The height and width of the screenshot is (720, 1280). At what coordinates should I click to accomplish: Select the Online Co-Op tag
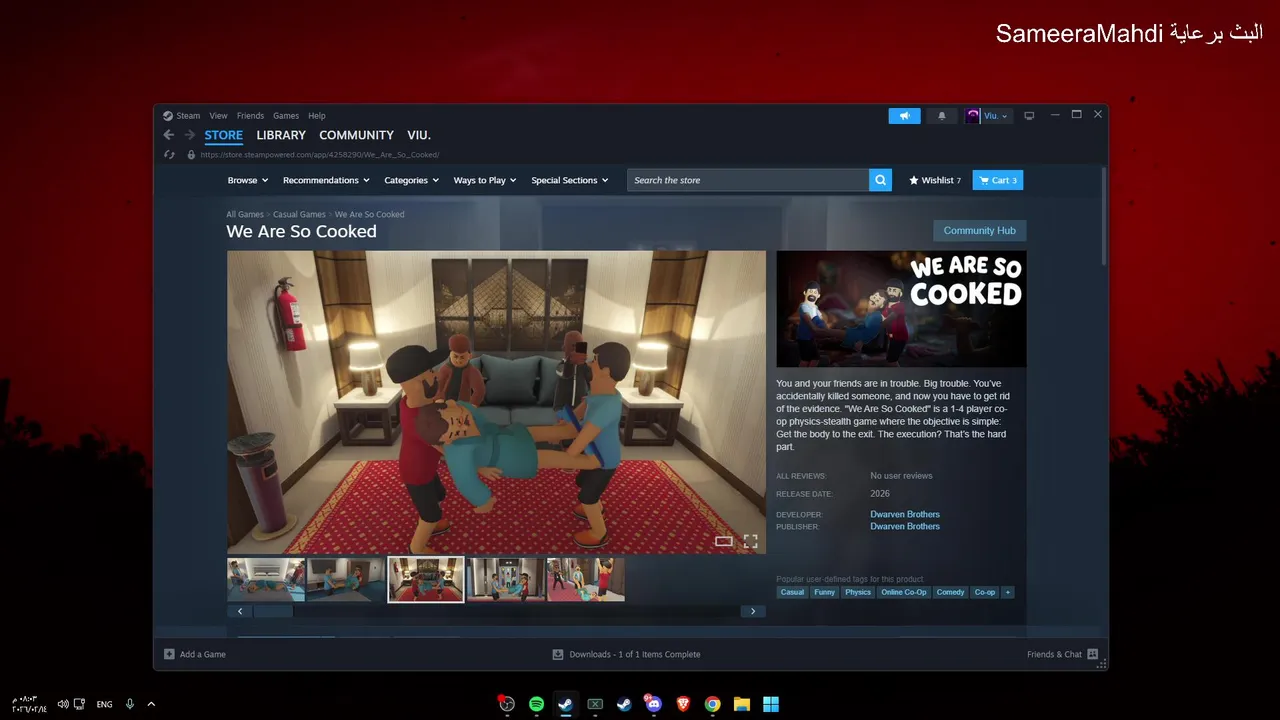[x=904, y=592]
